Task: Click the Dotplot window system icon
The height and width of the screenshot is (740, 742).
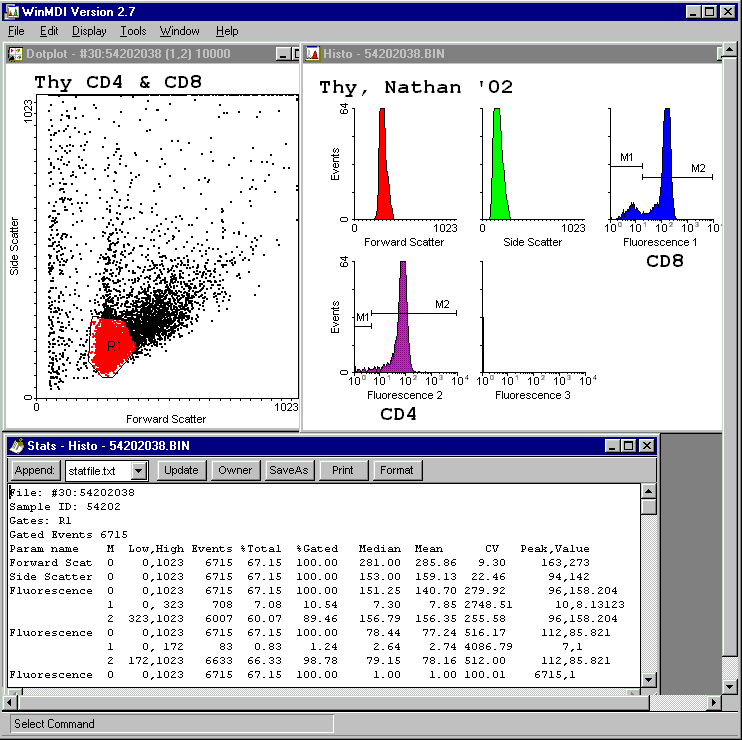Action: tap(15, 53)
